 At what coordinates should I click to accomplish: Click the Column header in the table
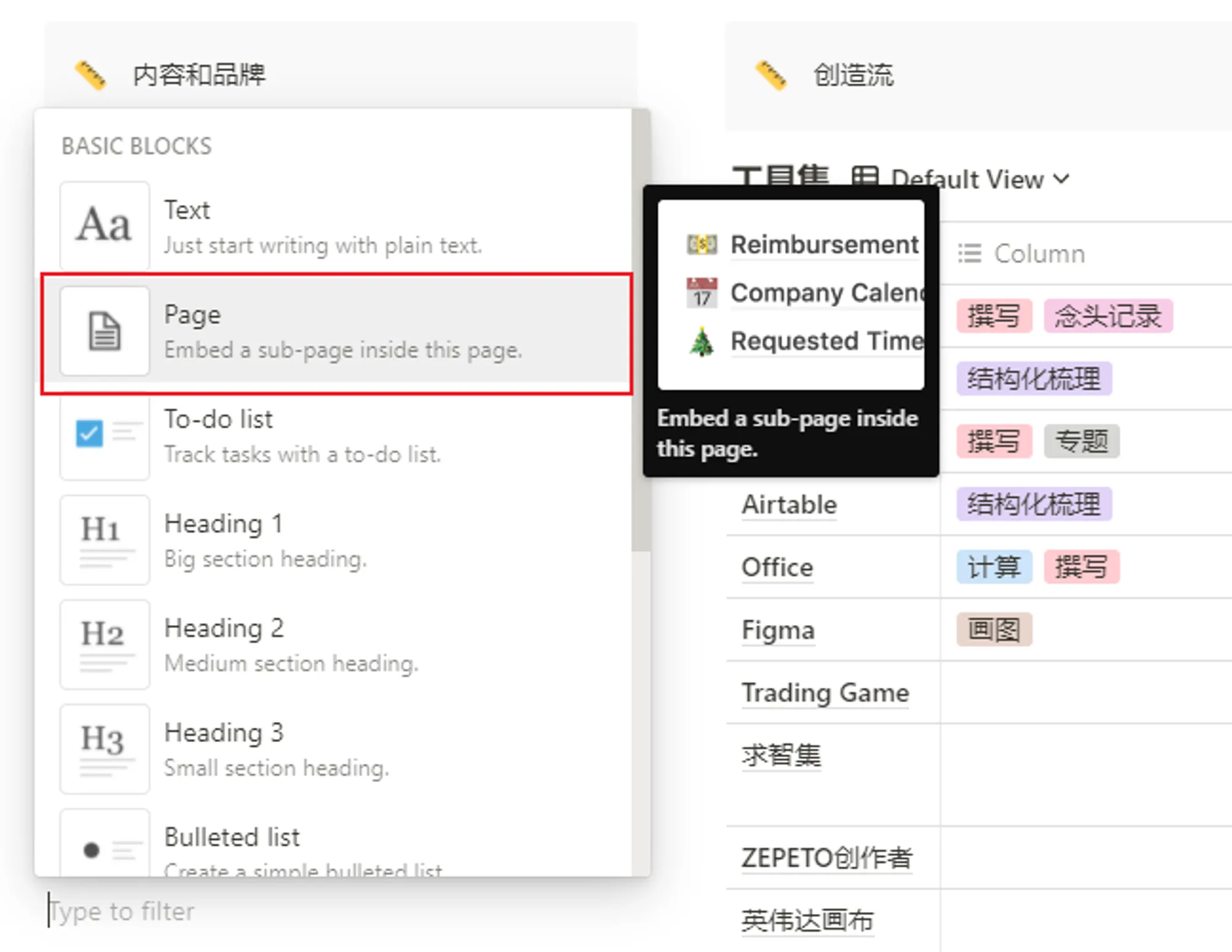(x=1022, y=254)
